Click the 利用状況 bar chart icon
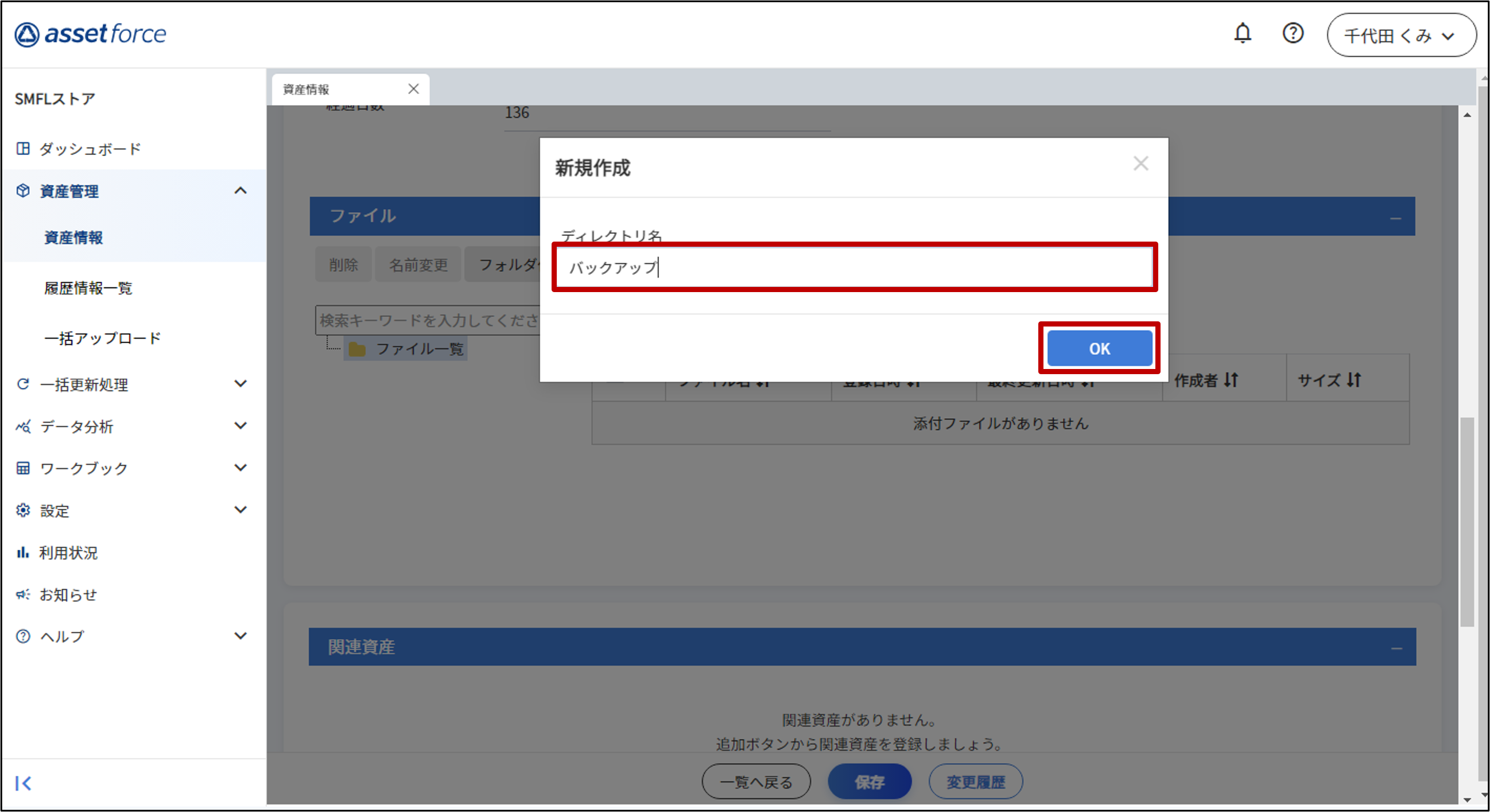This screenshot has height=812, width=1490. [23, 553]
